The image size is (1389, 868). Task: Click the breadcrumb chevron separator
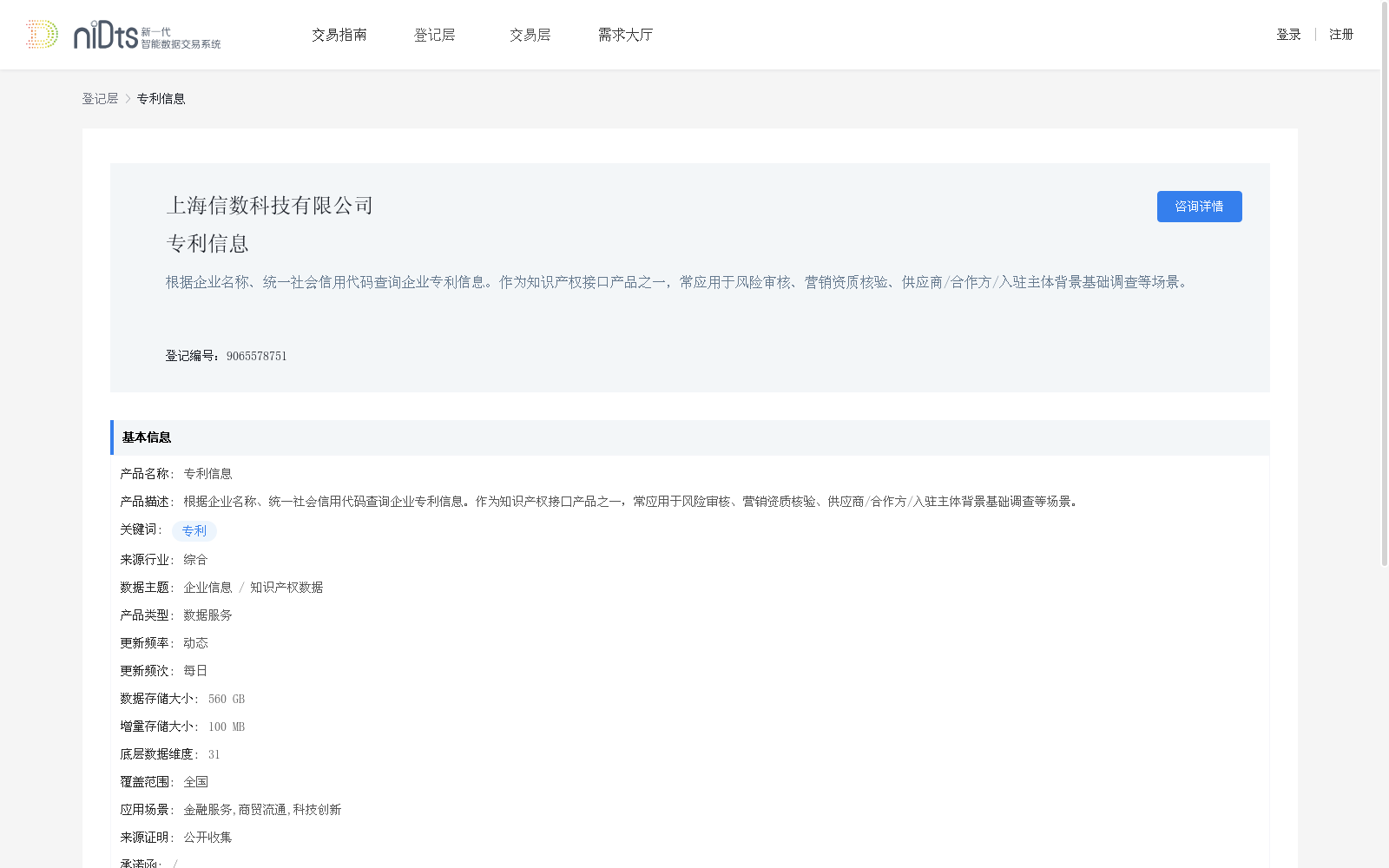[x=128, y=99]
